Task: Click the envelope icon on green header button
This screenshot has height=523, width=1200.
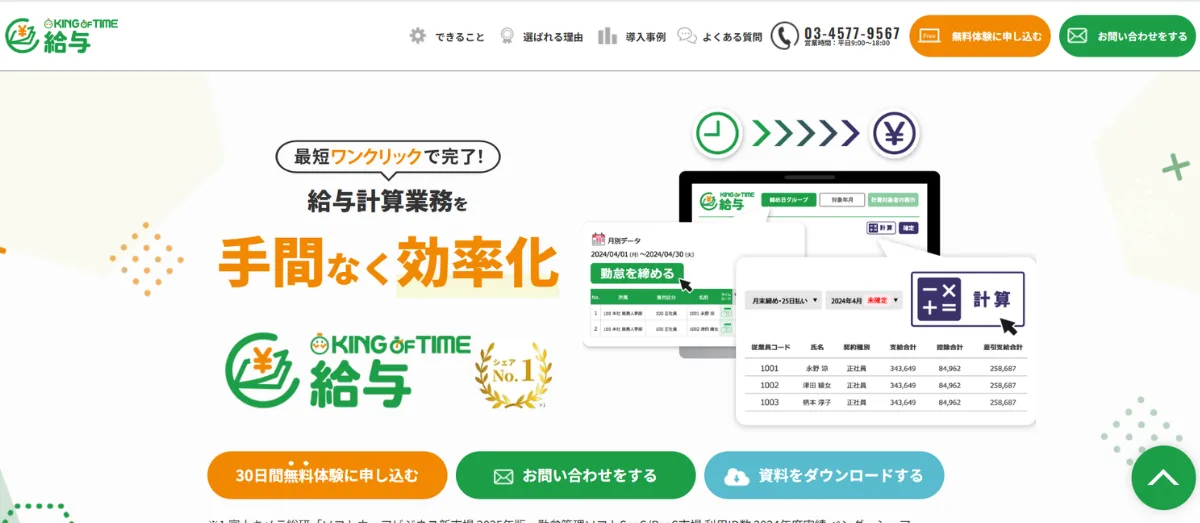Action: click(1077, 36)
